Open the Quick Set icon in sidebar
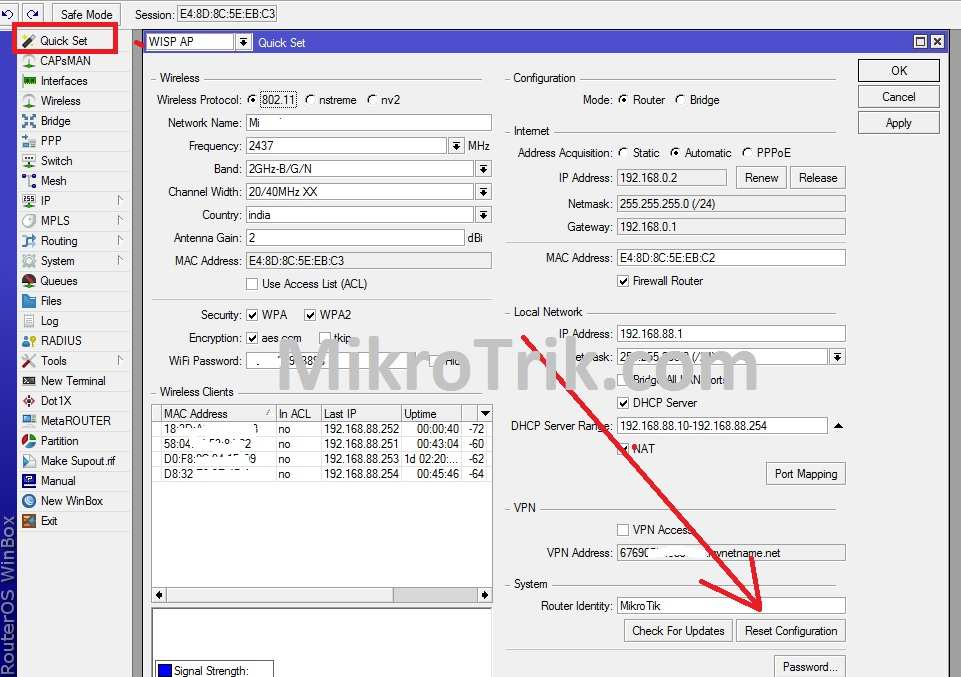961x677 pixels. pos(29,41)
